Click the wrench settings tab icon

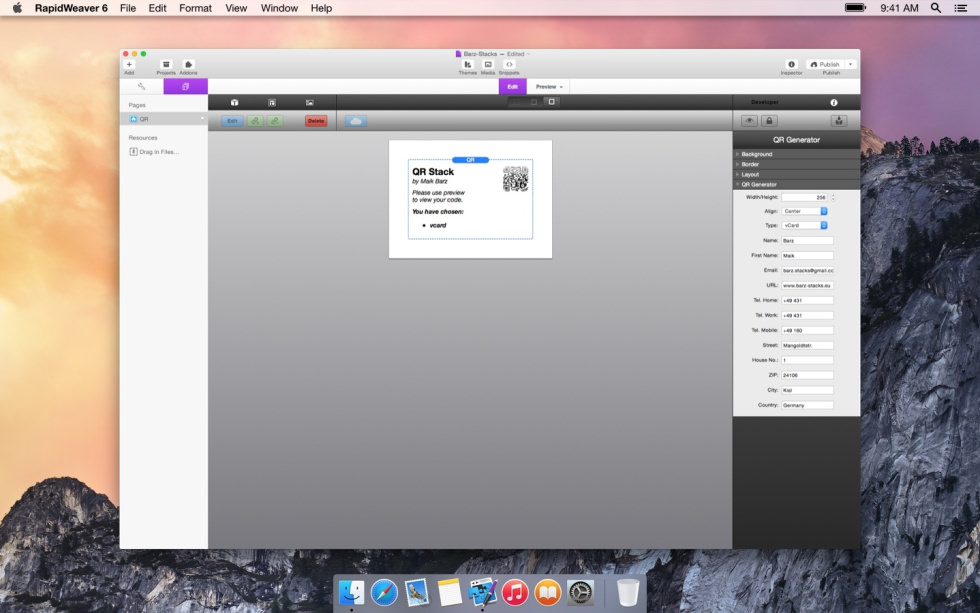tap(141, 86)
